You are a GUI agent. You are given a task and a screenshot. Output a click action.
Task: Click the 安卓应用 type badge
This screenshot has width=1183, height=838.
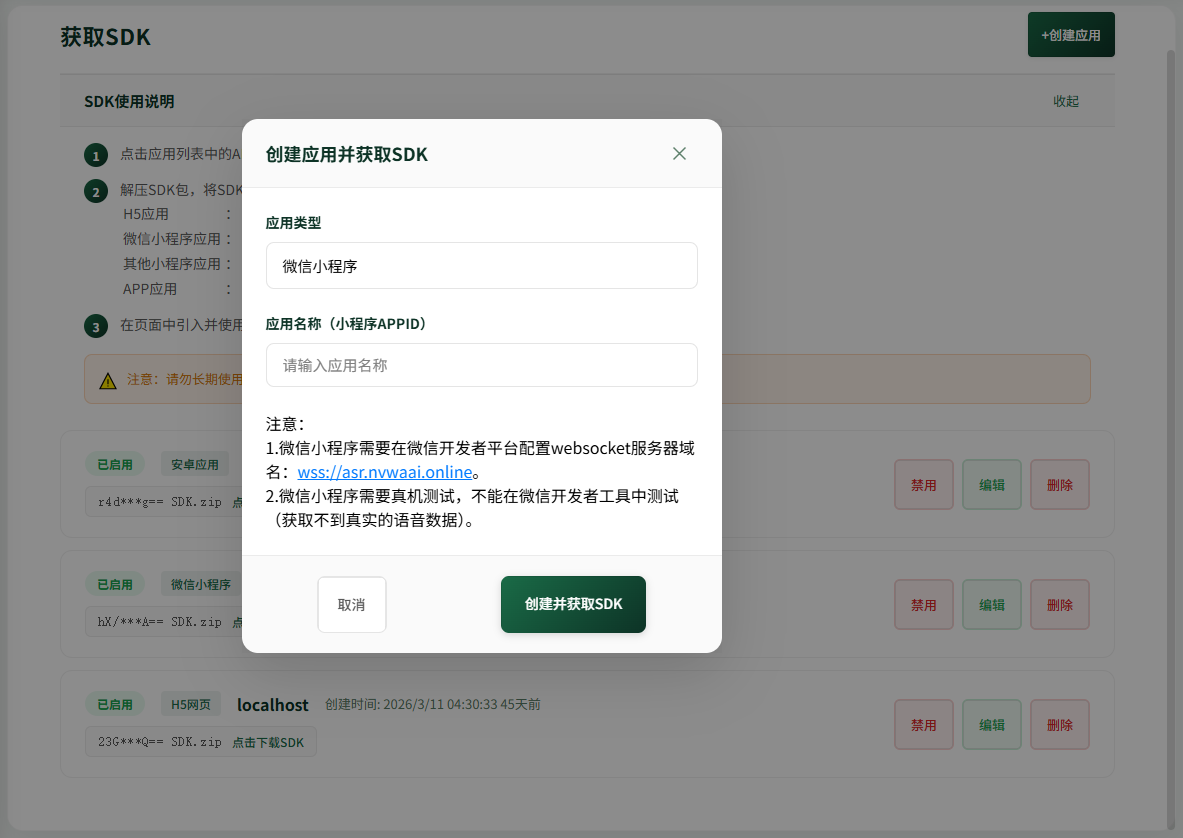click(194, 464)
